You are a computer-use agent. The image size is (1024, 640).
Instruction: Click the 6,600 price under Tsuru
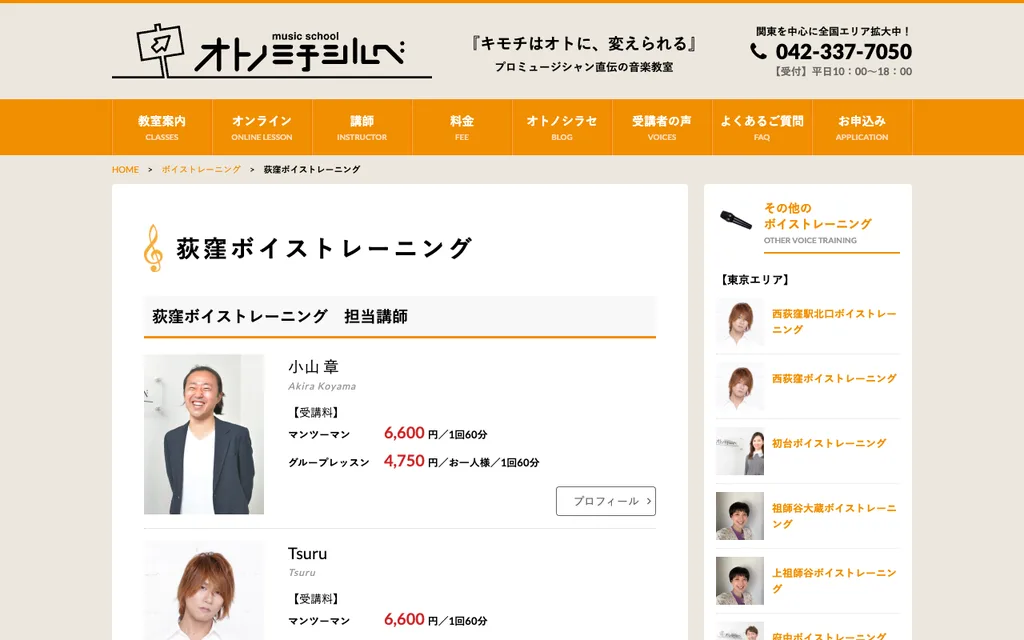tap(404, 619)
